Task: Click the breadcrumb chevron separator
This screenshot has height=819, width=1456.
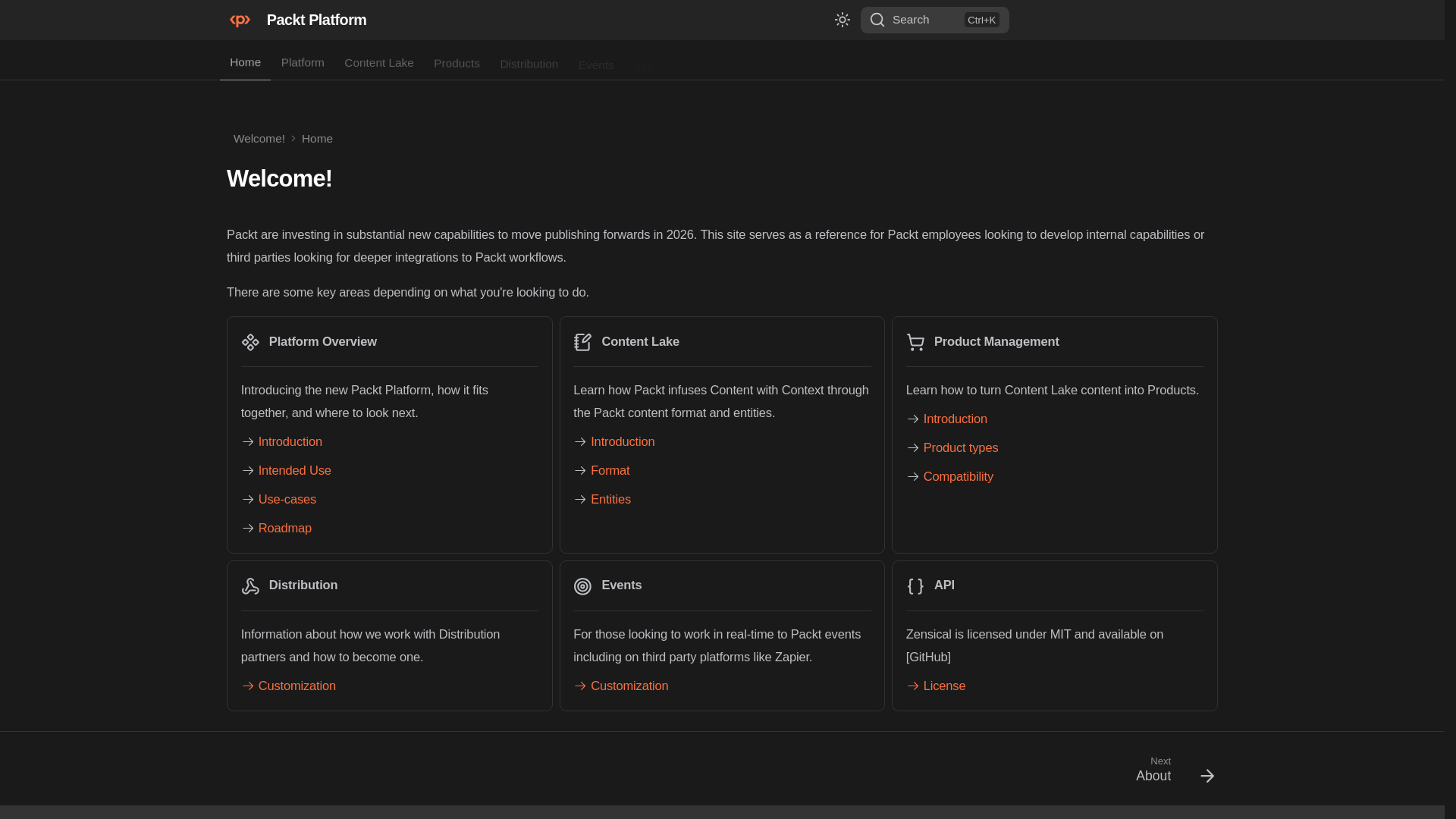Action: click(x=293, y=139)
